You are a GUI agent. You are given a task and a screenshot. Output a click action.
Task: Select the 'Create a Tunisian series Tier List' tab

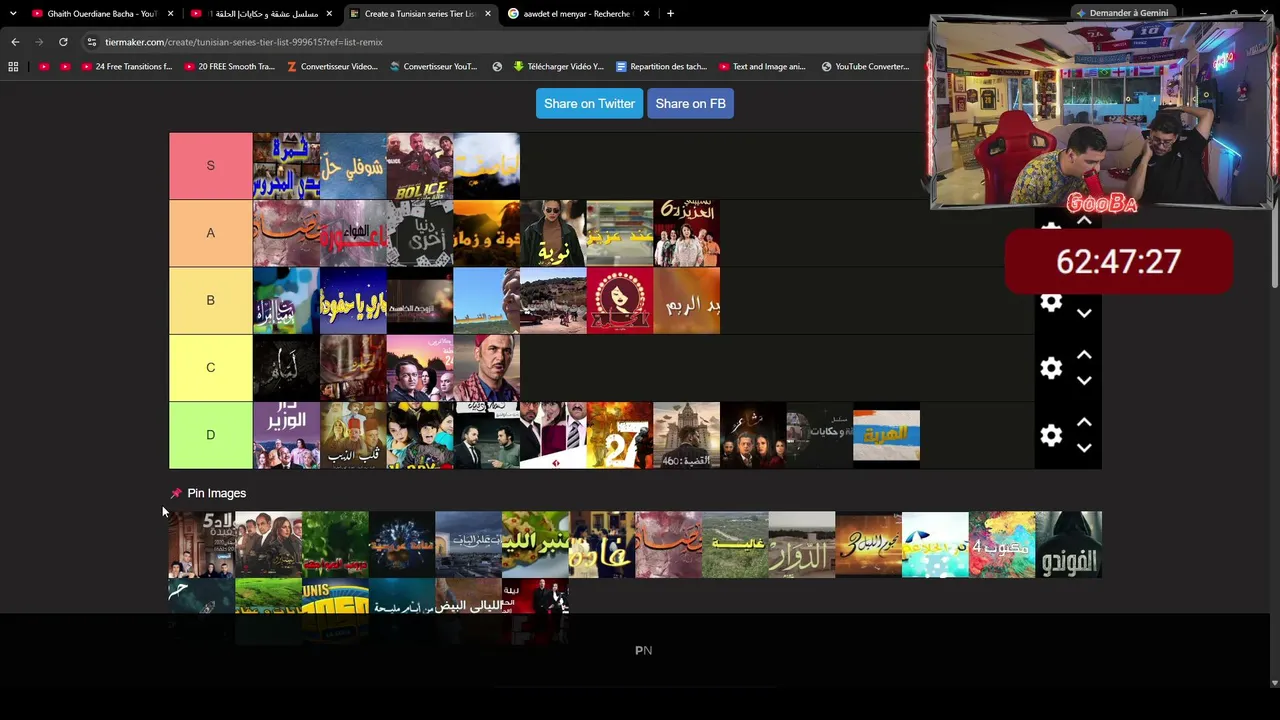(420, 14)
